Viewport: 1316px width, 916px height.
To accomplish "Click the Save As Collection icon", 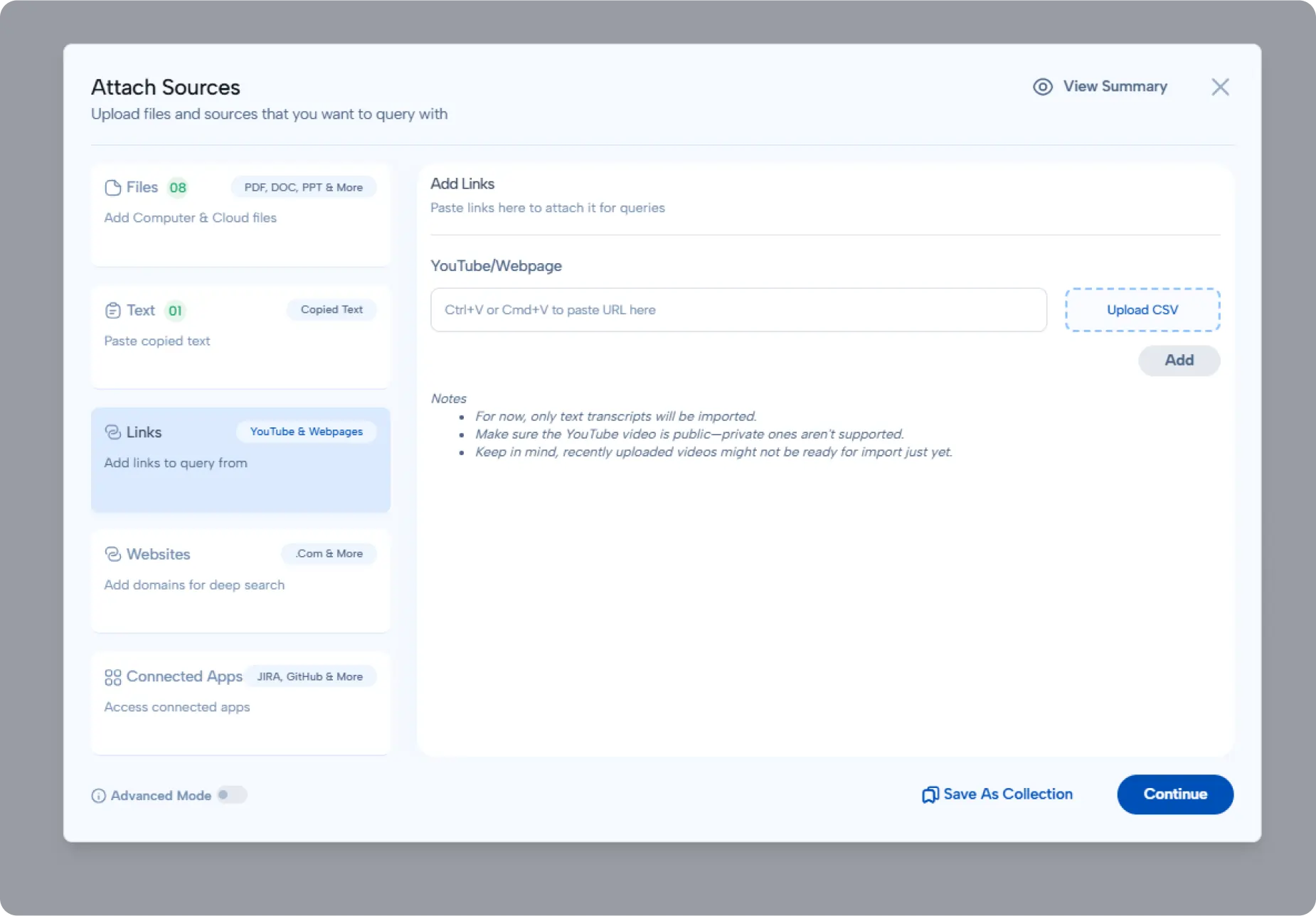I will click(x=930, y=794).
